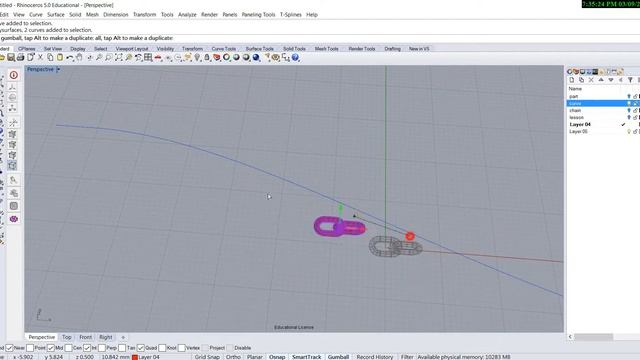Viewport: 640px width, 360px height.
Task: Open the T-Splines menu
Action: (291, 15)
